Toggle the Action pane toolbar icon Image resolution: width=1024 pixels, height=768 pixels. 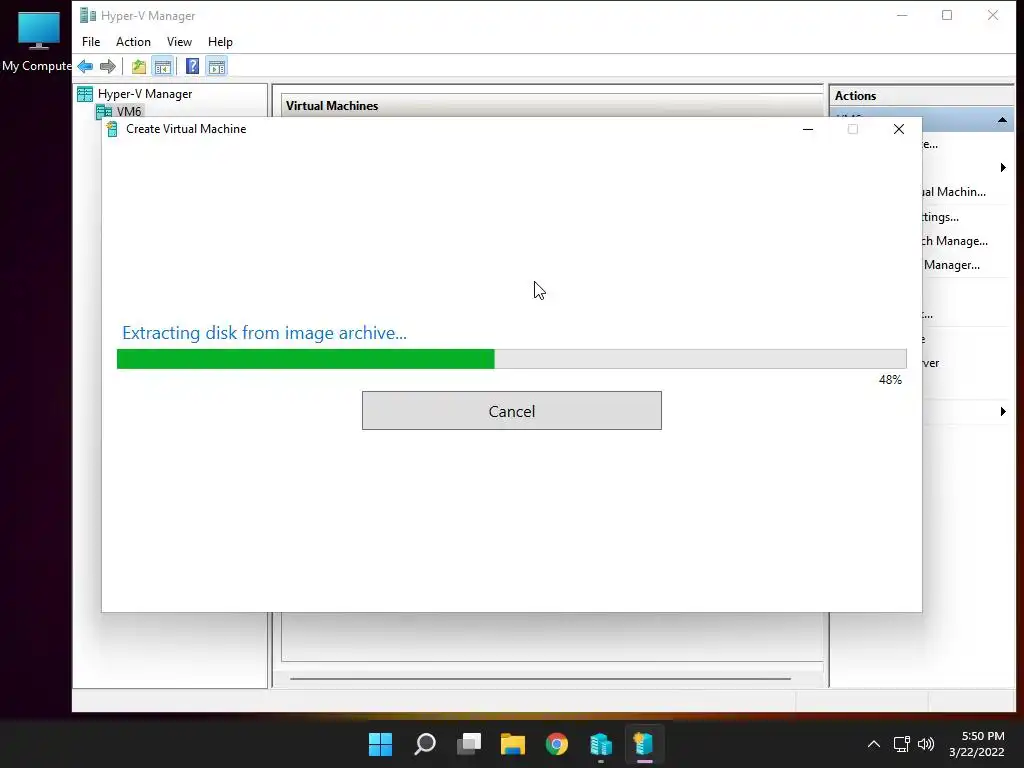pyautogui.click(x=217, y=66)
